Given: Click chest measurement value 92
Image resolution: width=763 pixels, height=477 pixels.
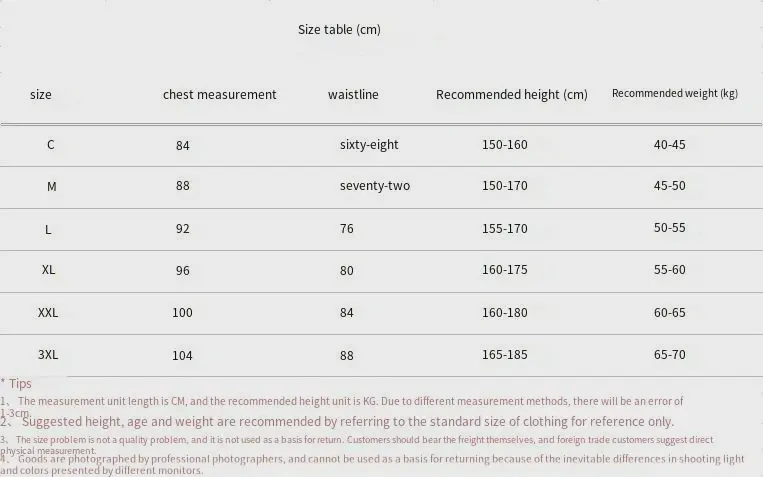Looking at the screenshot, I should [x=182, y=229].
